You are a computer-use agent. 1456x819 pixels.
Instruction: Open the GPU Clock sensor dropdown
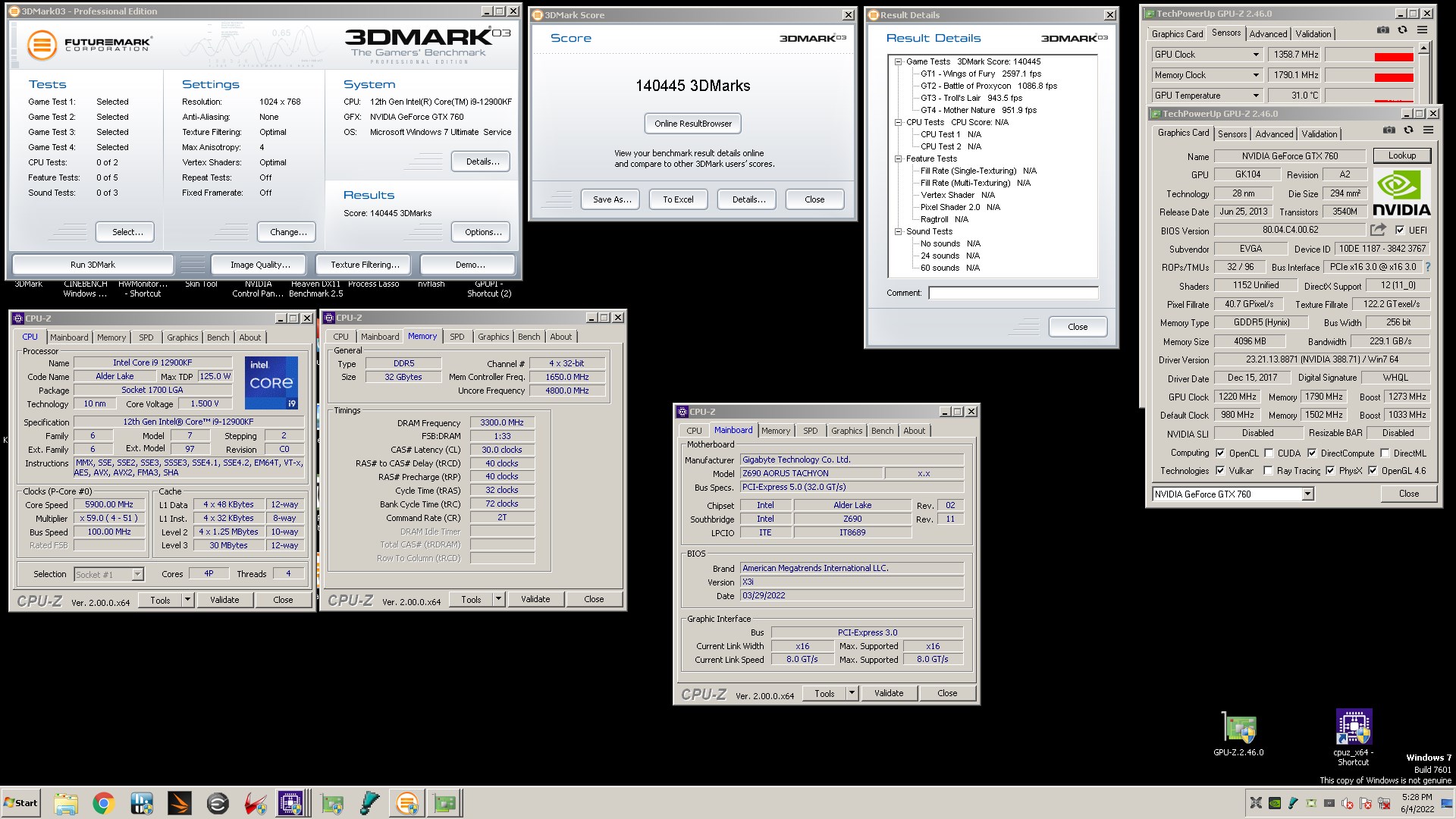click(1256, 55)
